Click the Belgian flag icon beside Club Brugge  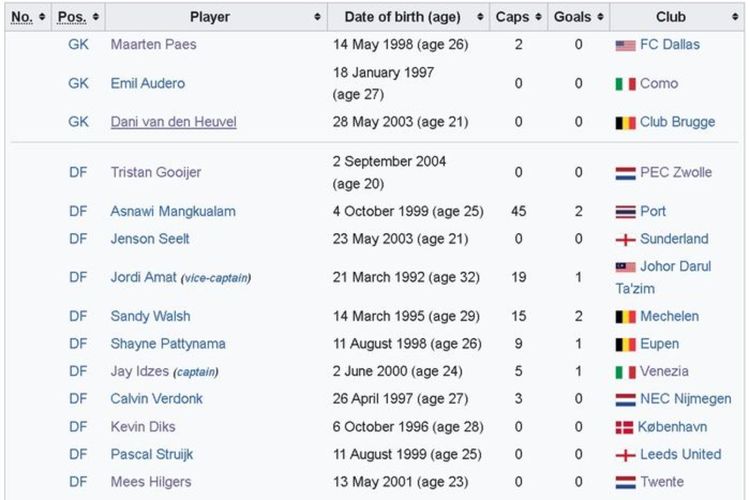[625, 123]
